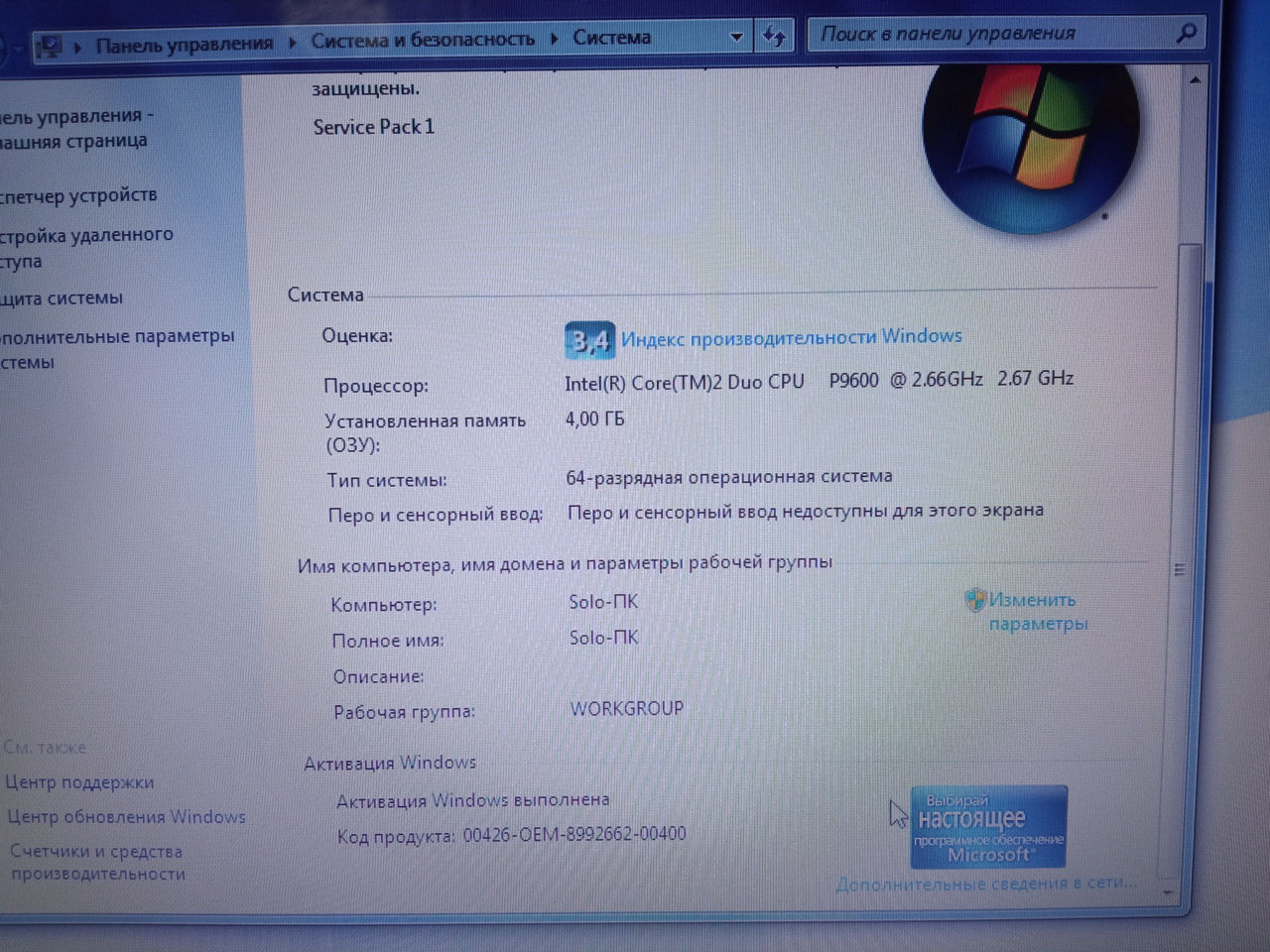Expand arrow after 'Панель управления' breadcrumb
The width and height of the screenshot is (1270, 952).
[x=292, y=43]
